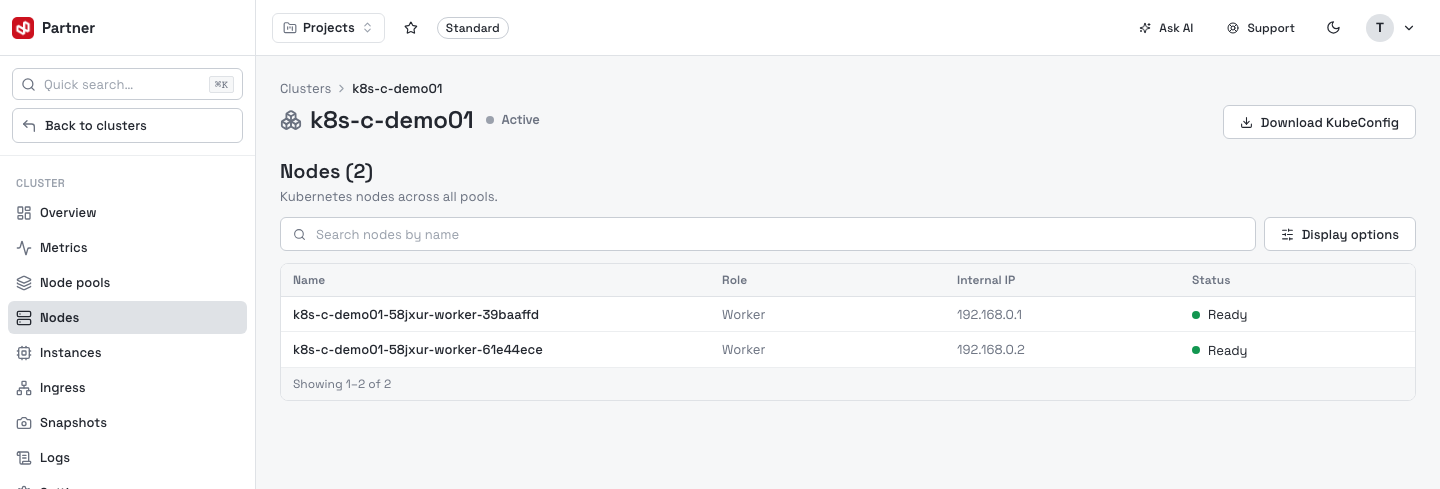Click Worker role of worker-39baaffd row

(x=743, y=315)
